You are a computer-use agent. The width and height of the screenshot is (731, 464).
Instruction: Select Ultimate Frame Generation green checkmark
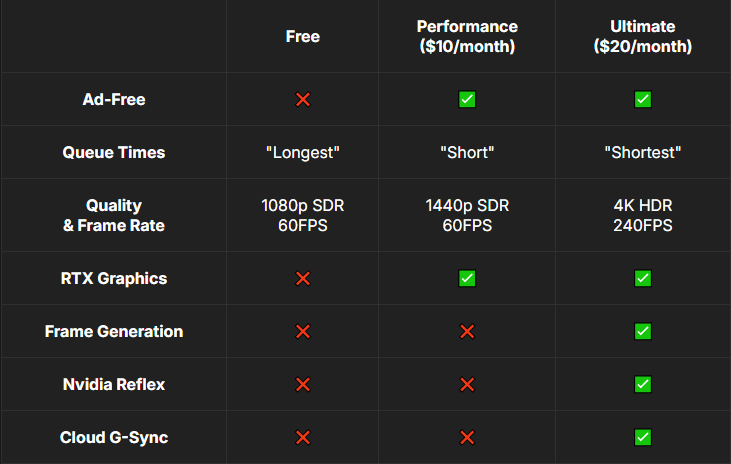coord(643,332)
